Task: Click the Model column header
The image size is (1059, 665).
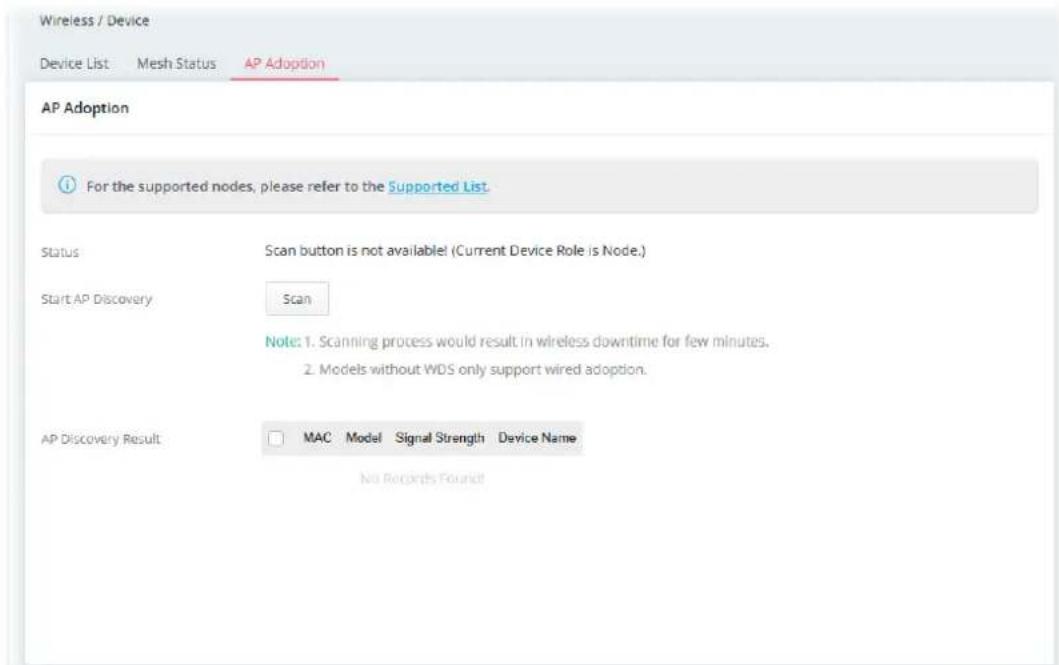Action: tap(363, 437)
